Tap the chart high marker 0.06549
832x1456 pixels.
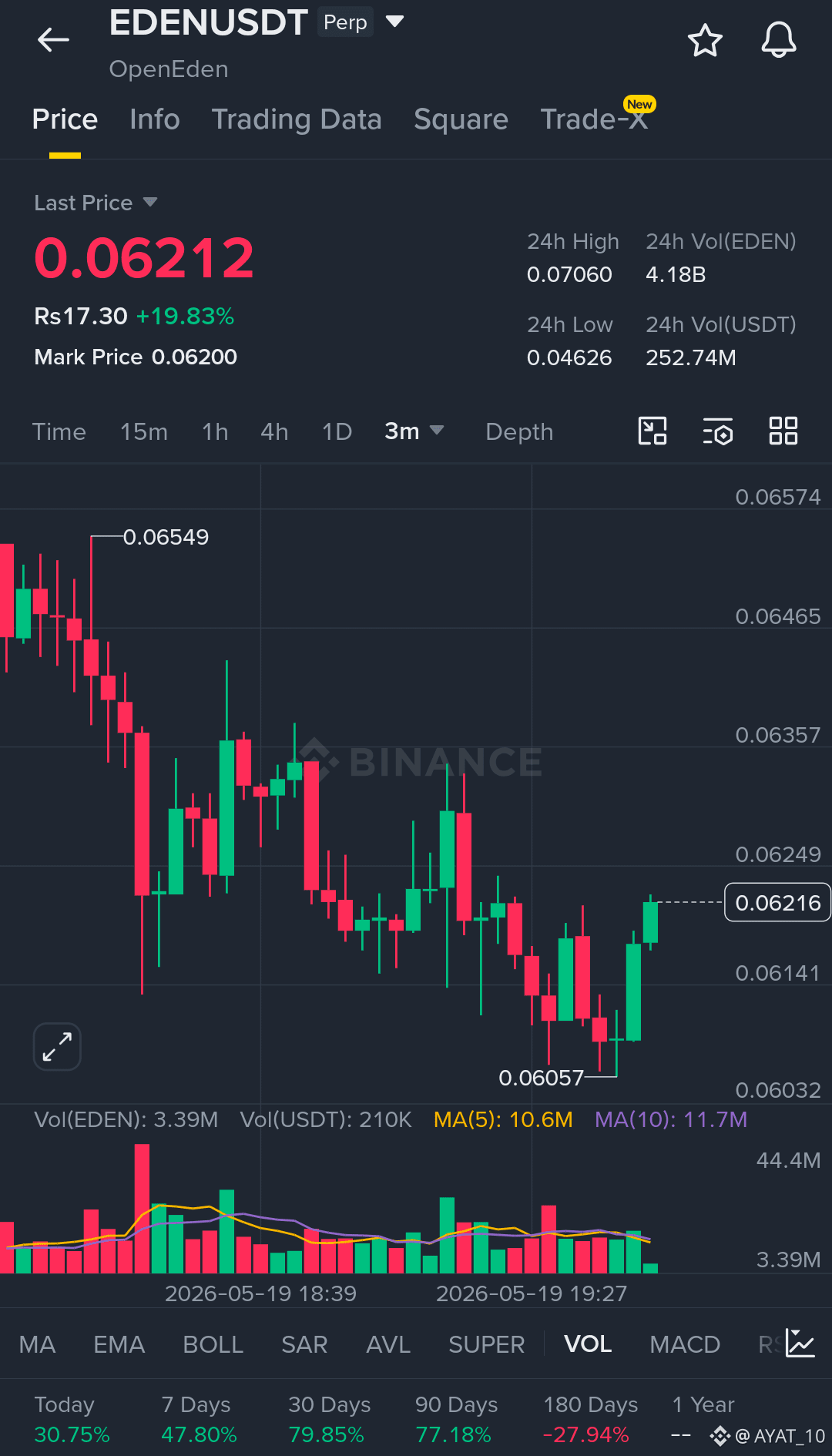pyautogui.click(x=166, y=537)
